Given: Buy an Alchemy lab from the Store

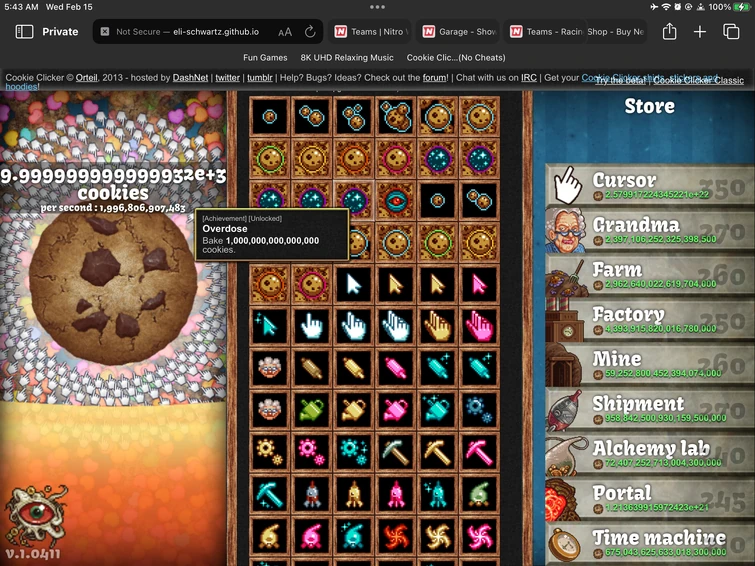Looking at the screenshot, I should coord(650,454).
